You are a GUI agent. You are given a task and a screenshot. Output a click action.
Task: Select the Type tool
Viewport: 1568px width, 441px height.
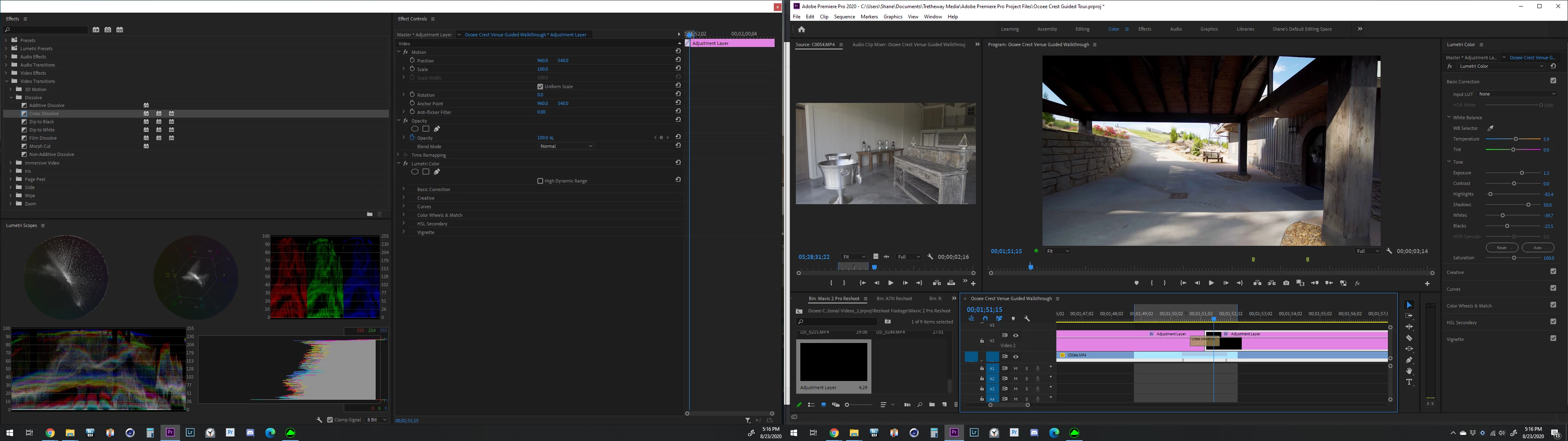(x=1409, y=382)
